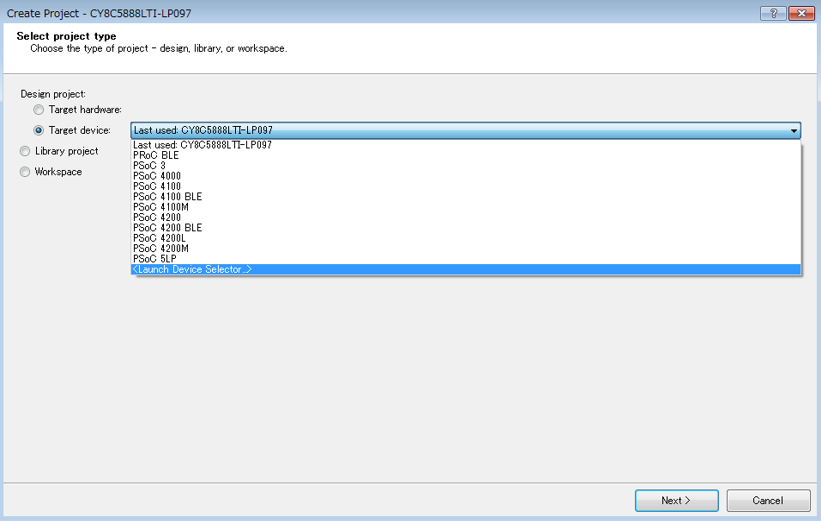821x521 pixels.
Task: Close the Create Project window
Action: coord(801,13)
